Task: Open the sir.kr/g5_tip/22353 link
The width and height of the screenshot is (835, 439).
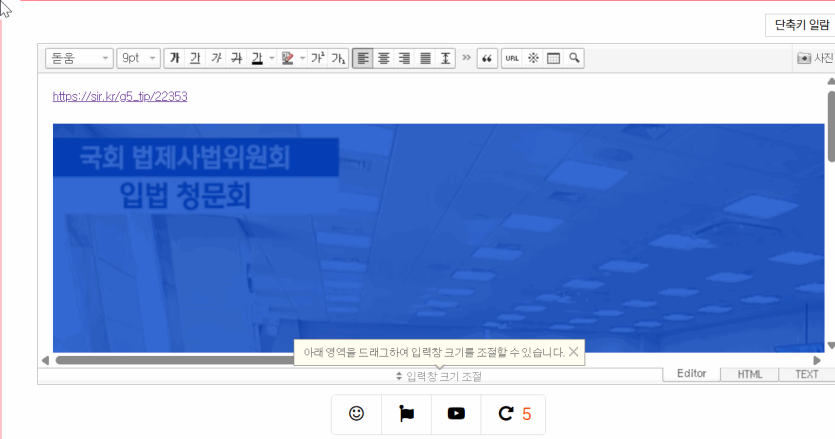Action: click(120, 96)
